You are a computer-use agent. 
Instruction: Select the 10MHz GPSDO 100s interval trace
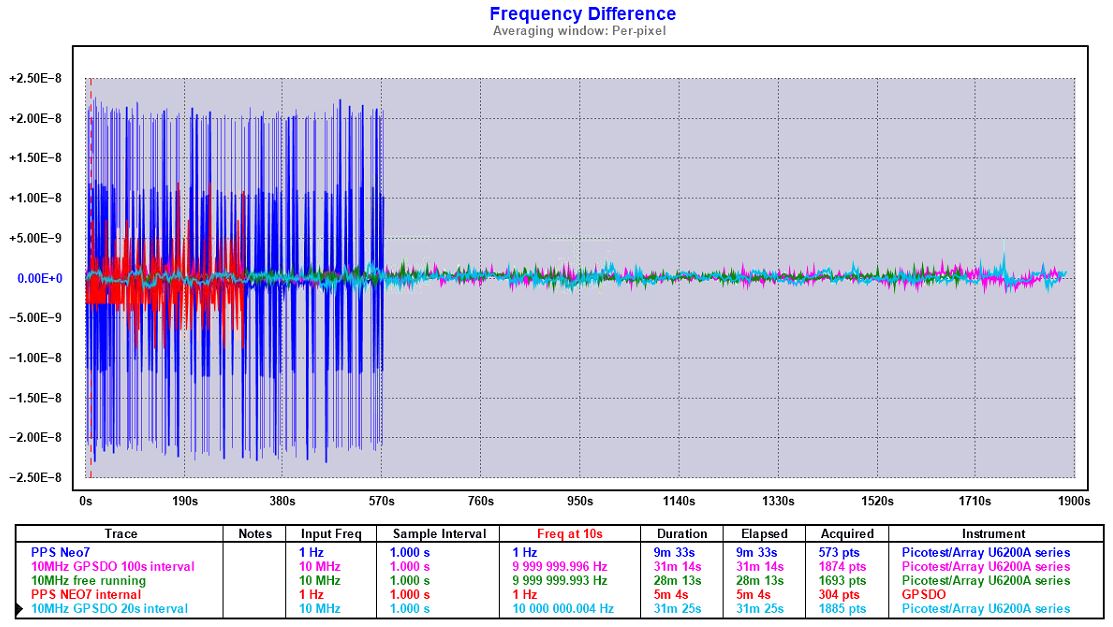pyautogui.click(x=112, y=566)
